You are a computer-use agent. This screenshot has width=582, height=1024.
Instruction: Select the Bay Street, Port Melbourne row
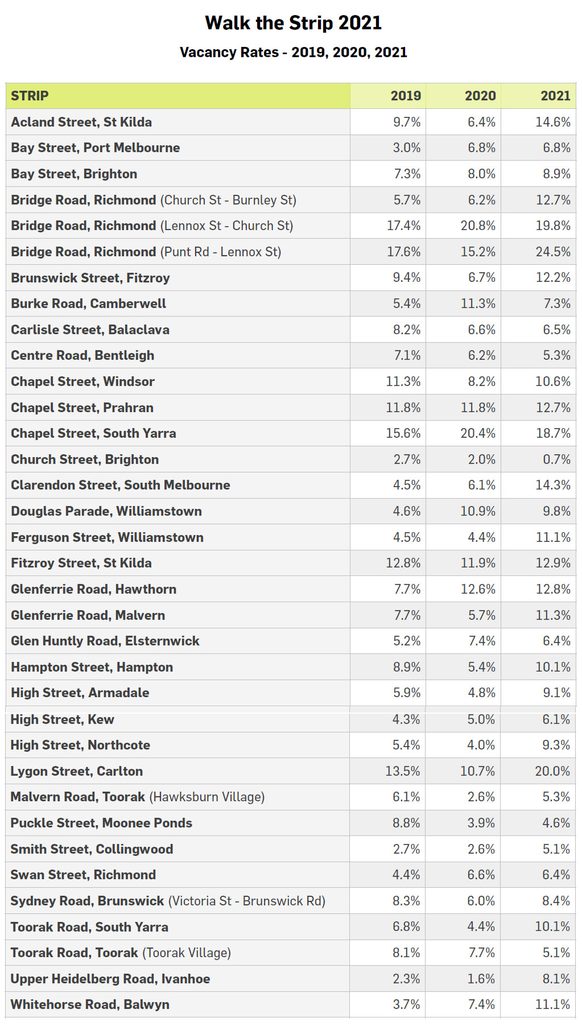291,148
